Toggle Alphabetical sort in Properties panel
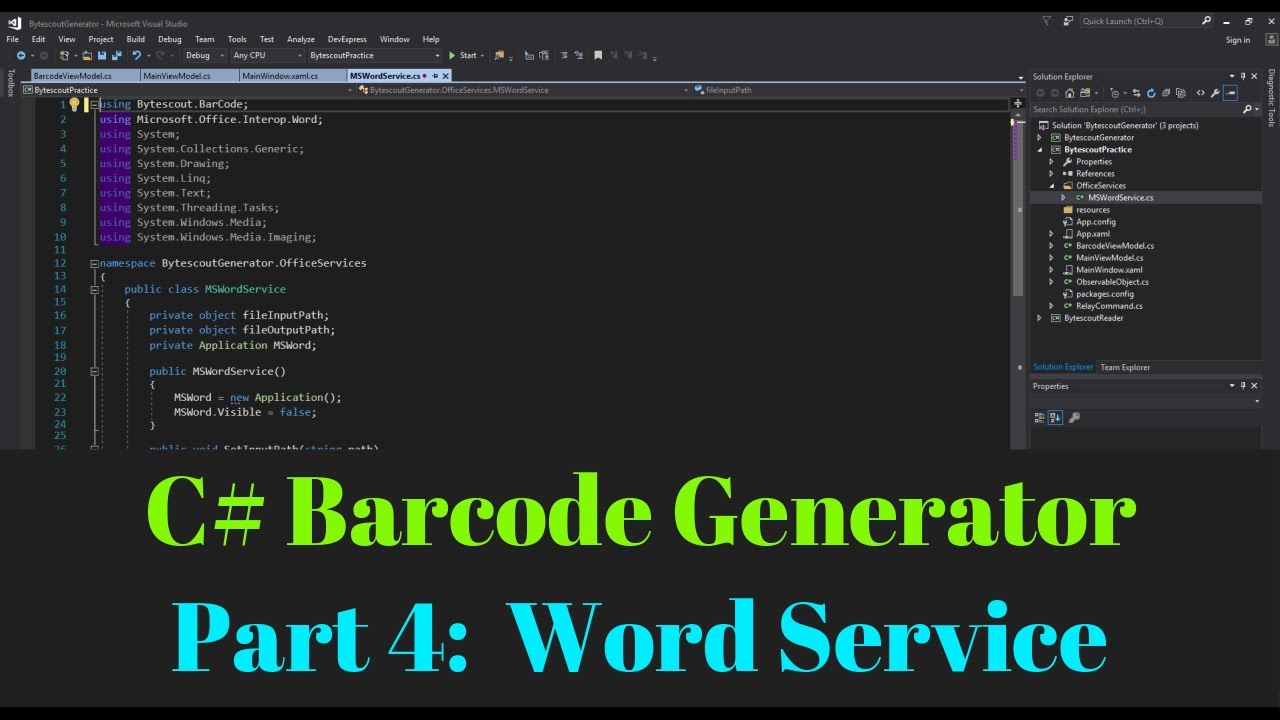The image size is (1280, 720). (x=1055, y=417)
